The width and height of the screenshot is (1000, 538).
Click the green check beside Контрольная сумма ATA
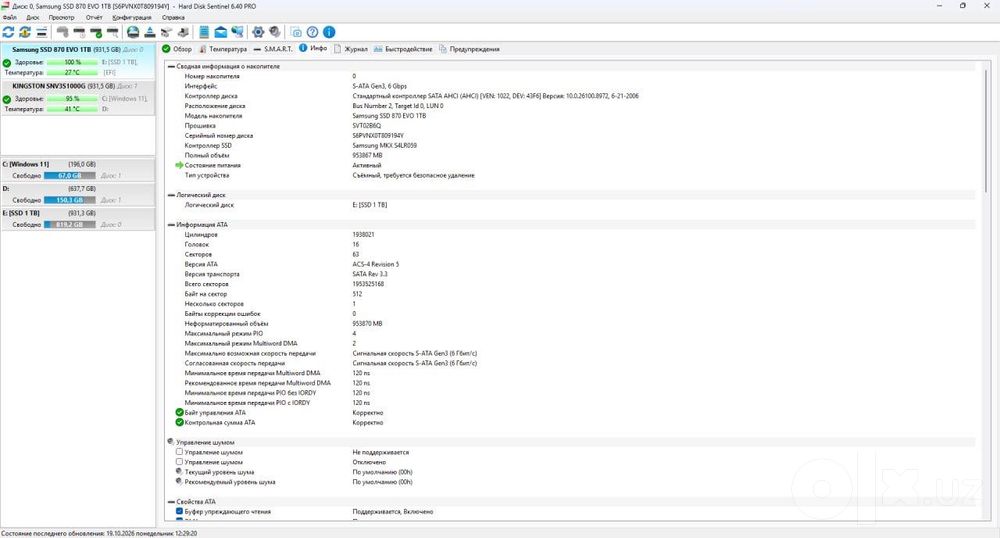point(179,422)
